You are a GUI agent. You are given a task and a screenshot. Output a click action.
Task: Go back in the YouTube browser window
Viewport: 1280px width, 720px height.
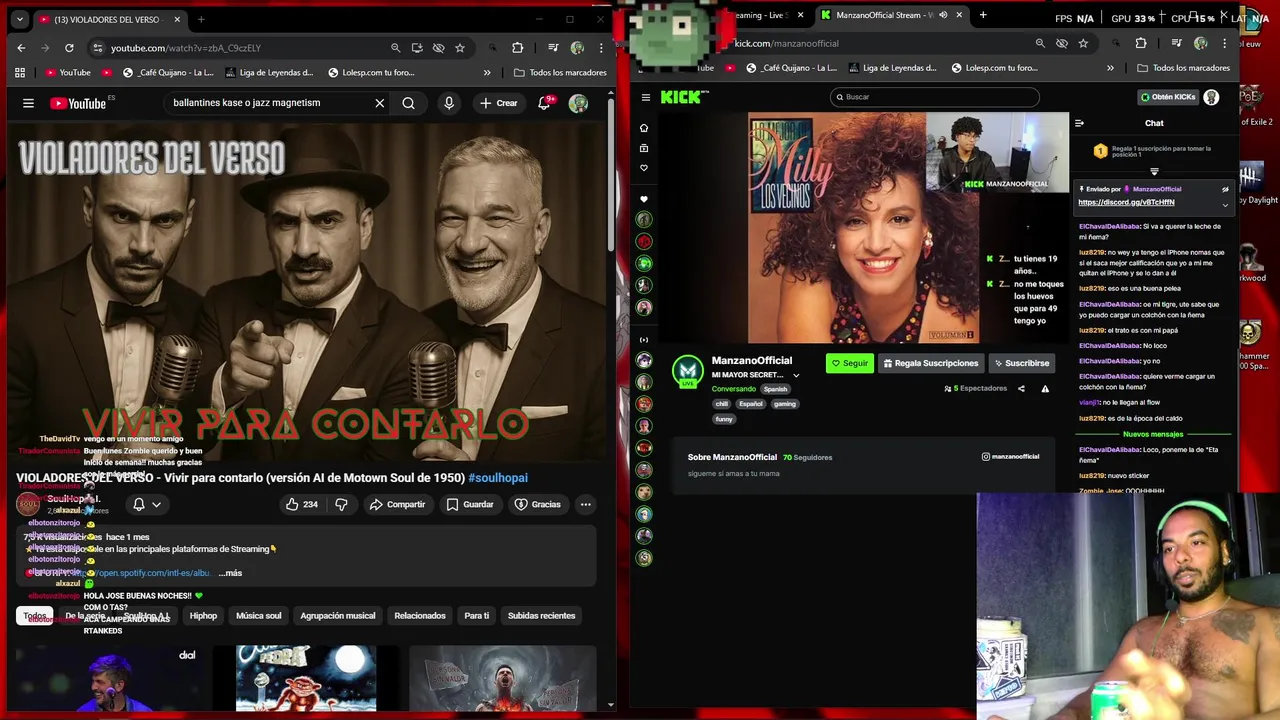coord(21,48)
